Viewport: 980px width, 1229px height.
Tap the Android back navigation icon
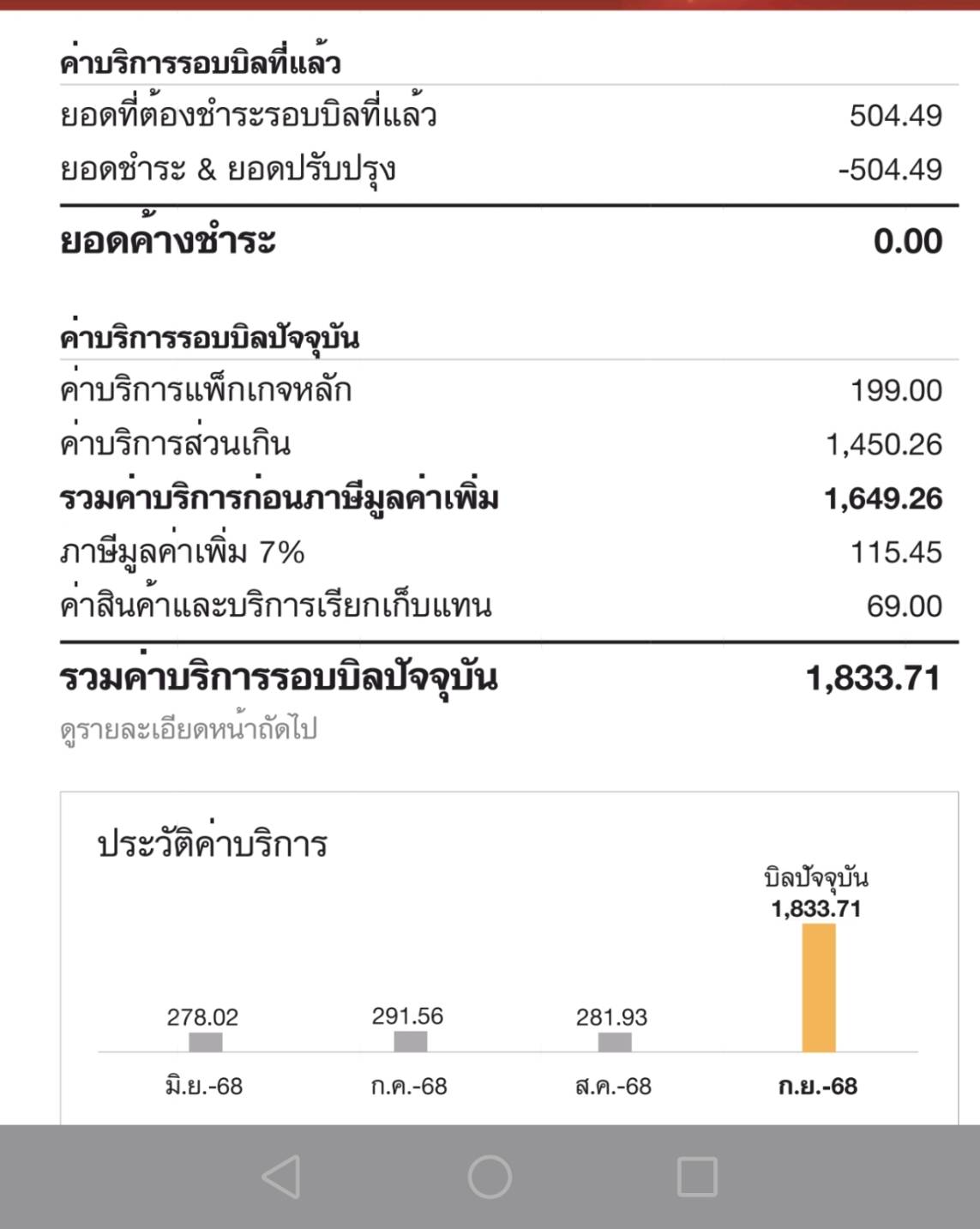281,1176
